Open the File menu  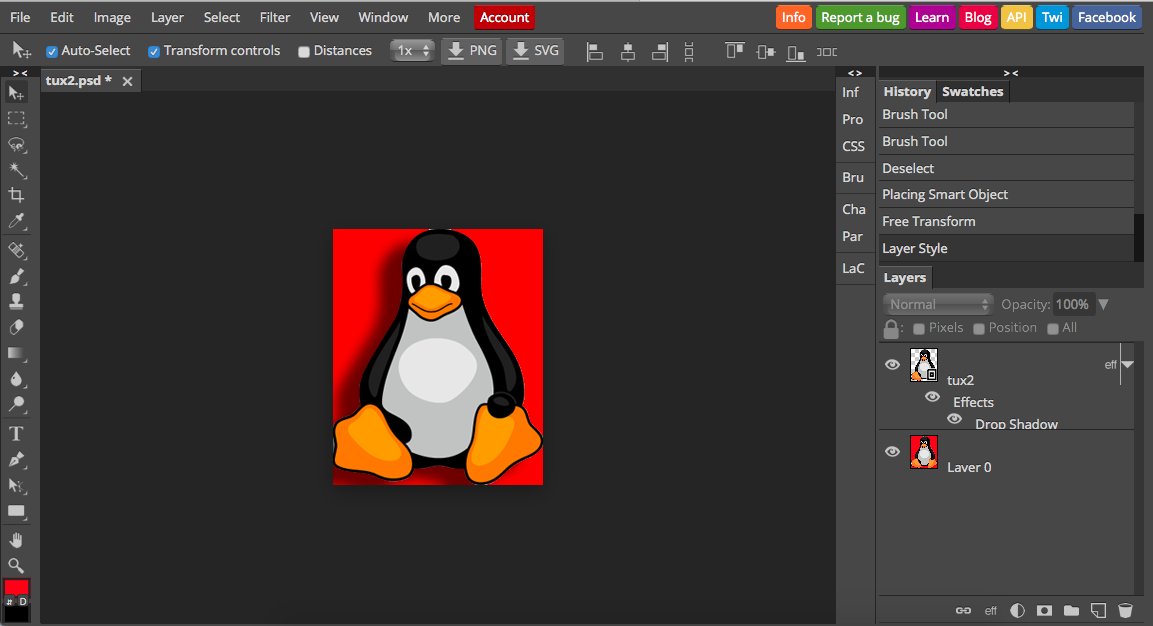coord(20,17)
